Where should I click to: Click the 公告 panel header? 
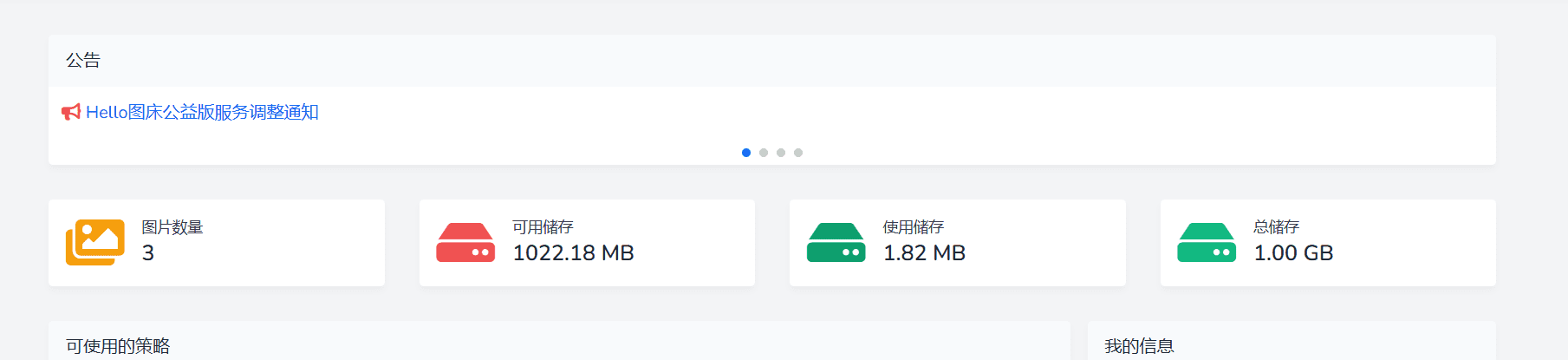pos(83,61)
